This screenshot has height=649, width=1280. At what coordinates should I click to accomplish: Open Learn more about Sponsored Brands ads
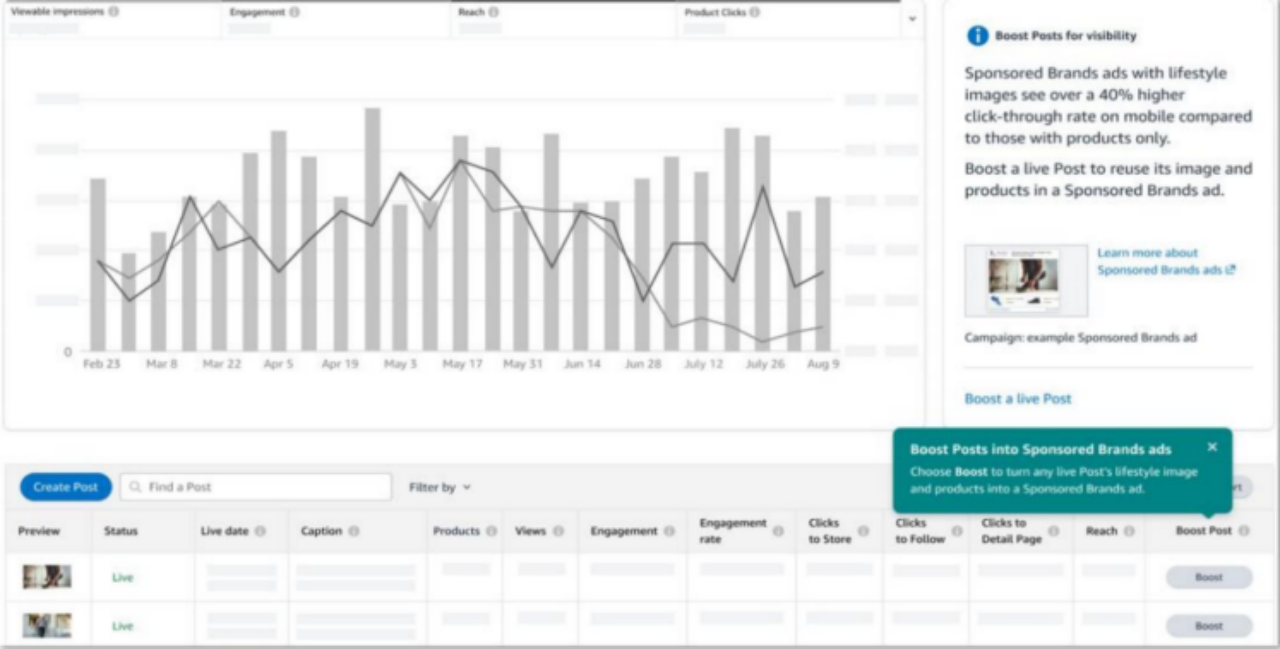[x=1166, y=261]
